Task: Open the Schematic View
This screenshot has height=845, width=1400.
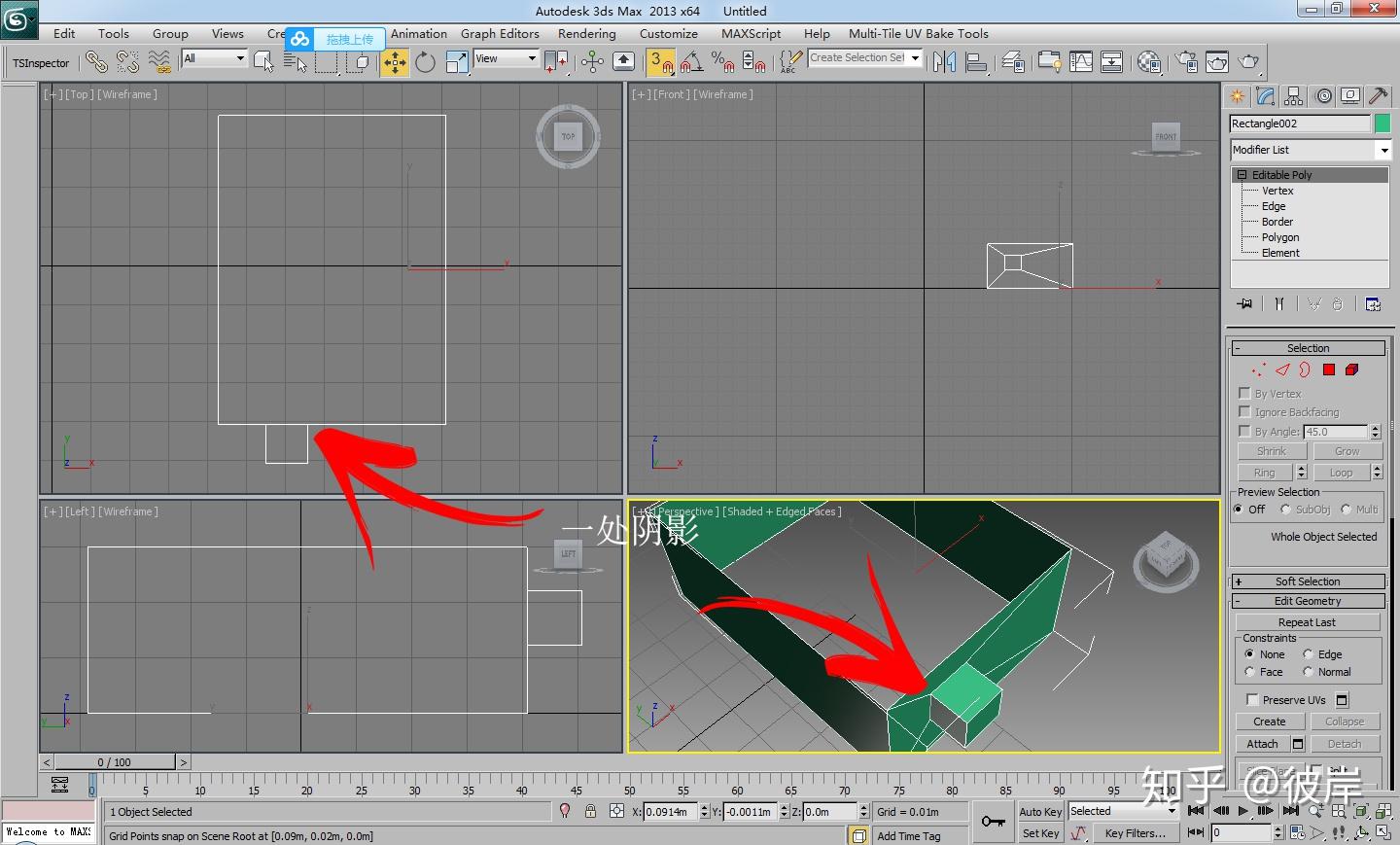Action: [x=1112, y=62]
